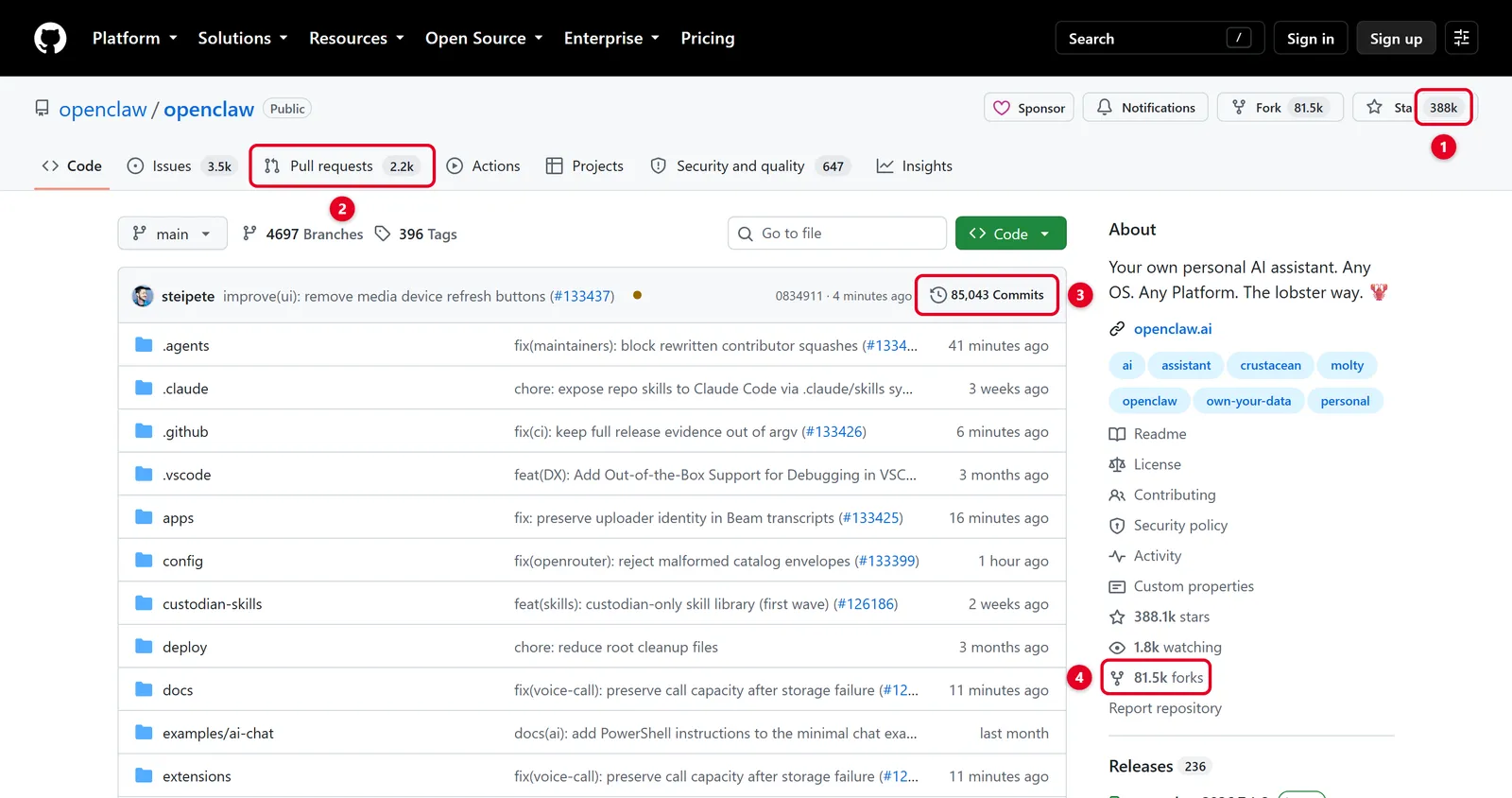View the 4697 Branches link
The width and height of the screenshot is (1512, 798).
[302, 234]
